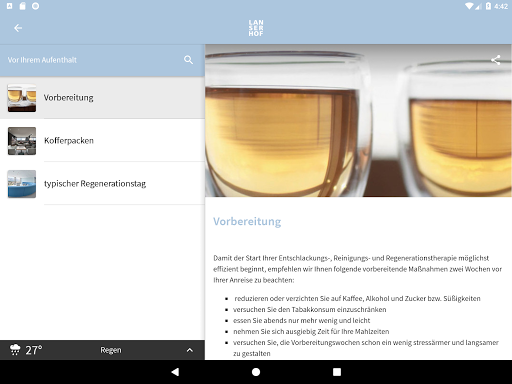Tap the Android back navigation button
The image size is (512, 384).
pyautogui.click(x=175, y=372)
